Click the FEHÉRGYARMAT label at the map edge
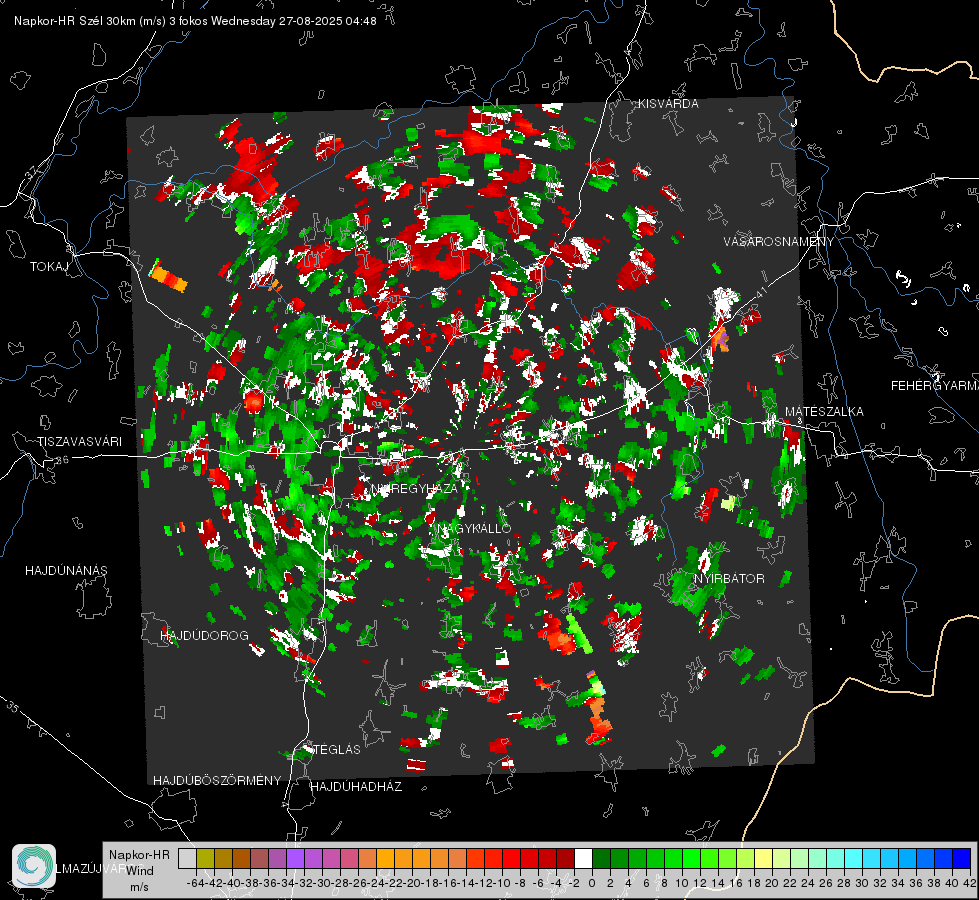Image resolution: width=979 pixels, height=900 pixels. coord(935,386)
